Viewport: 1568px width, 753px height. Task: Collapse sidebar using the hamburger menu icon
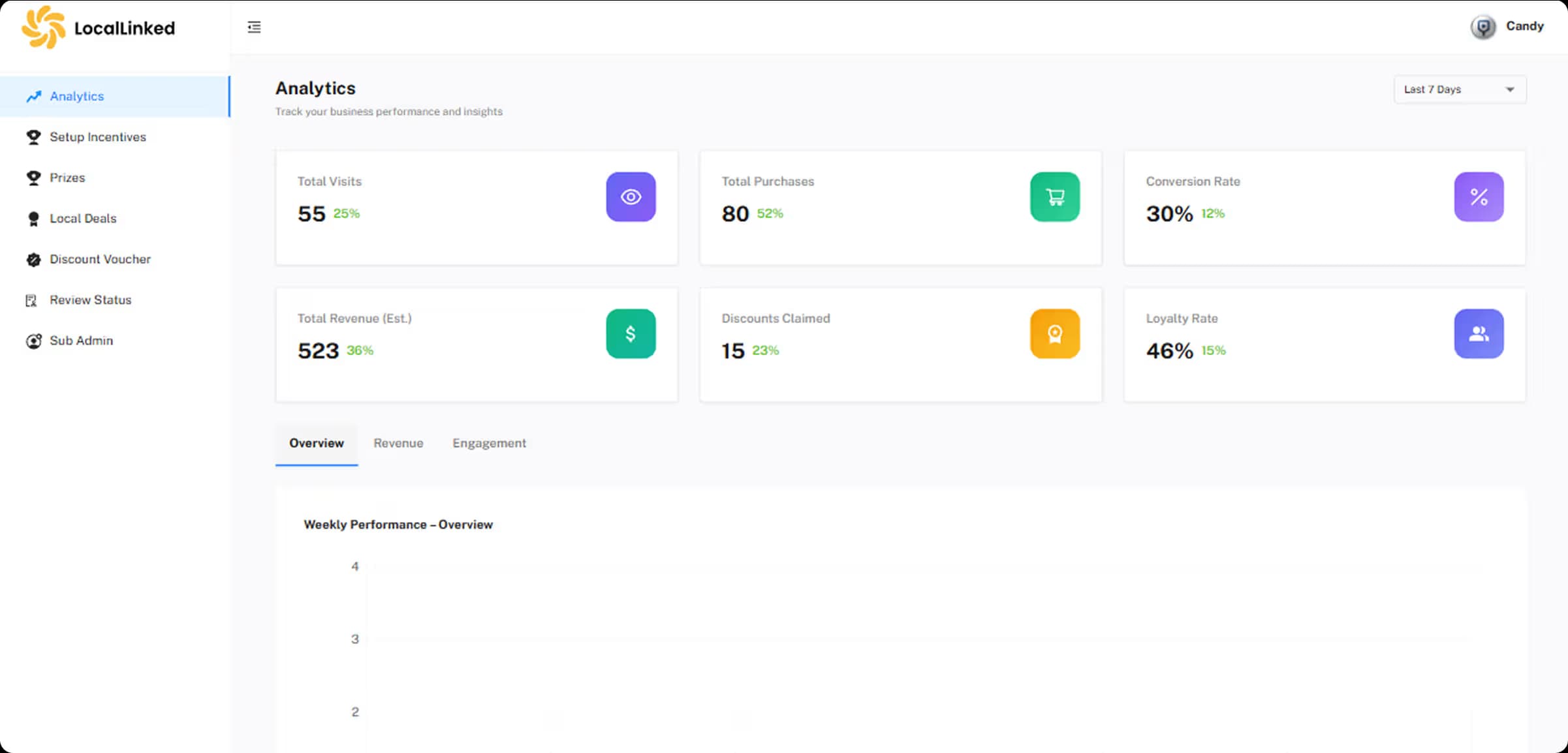click(x=254, y=27)
